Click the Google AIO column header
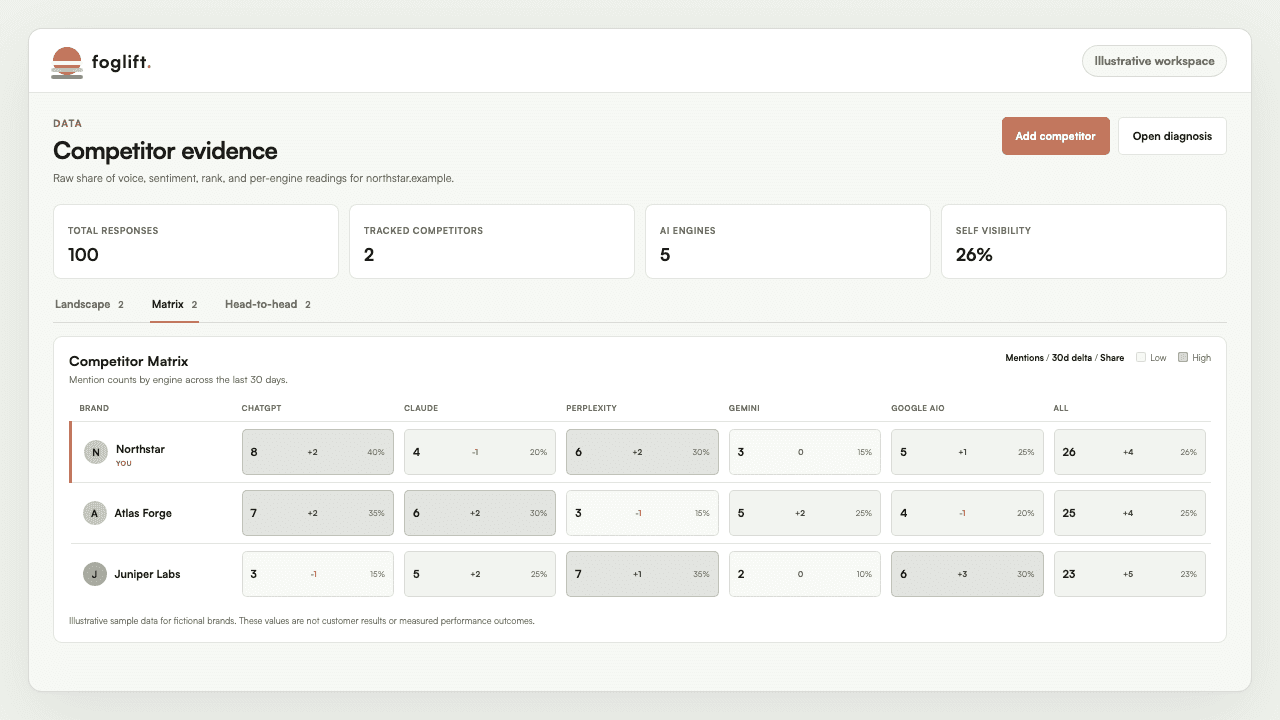 tap(918, 408)
